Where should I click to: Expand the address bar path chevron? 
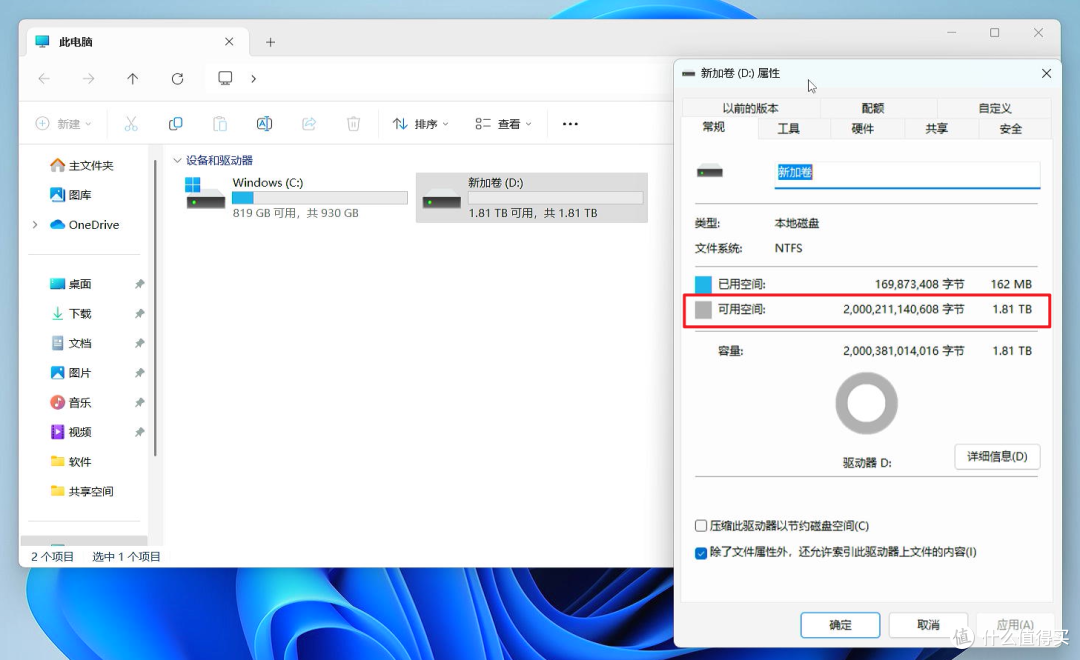pyautogui.click(x=253, y=79)
